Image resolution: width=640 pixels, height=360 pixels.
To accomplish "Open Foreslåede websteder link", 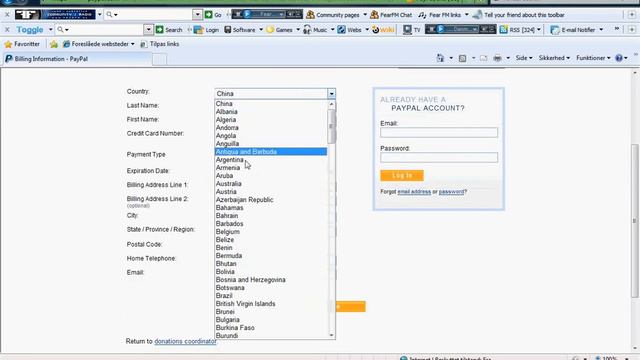I will (98, 44).
